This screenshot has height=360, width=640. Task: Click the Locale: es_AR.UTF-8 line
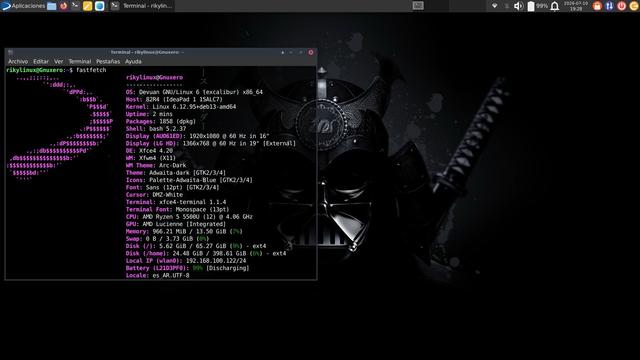point(158,276)
